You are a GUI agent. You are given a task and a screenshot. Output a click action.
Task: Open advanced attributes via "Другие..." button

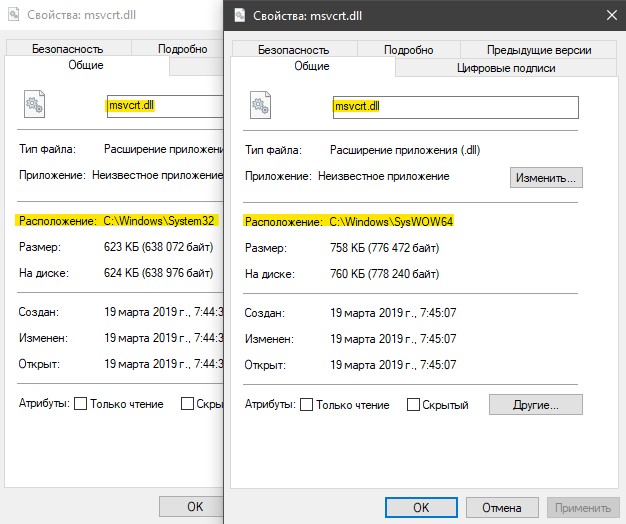[x=536, y=405]
